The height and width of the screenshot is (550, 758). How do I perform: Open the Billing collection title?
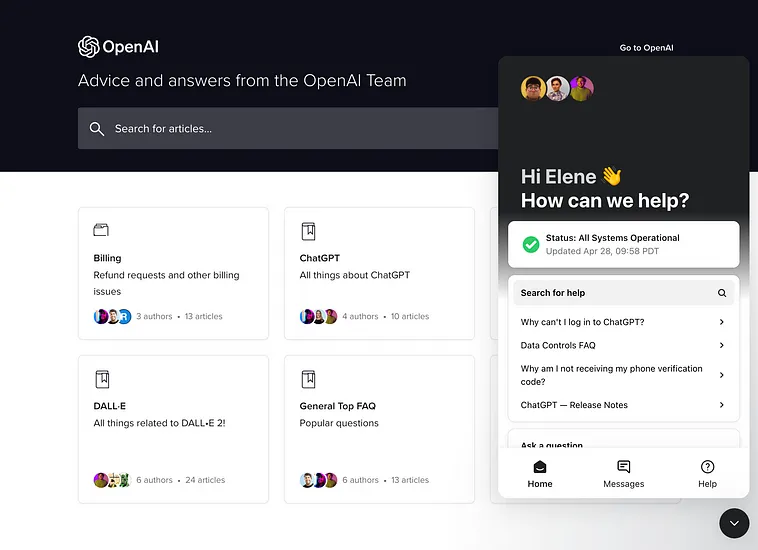coord(107,258)
